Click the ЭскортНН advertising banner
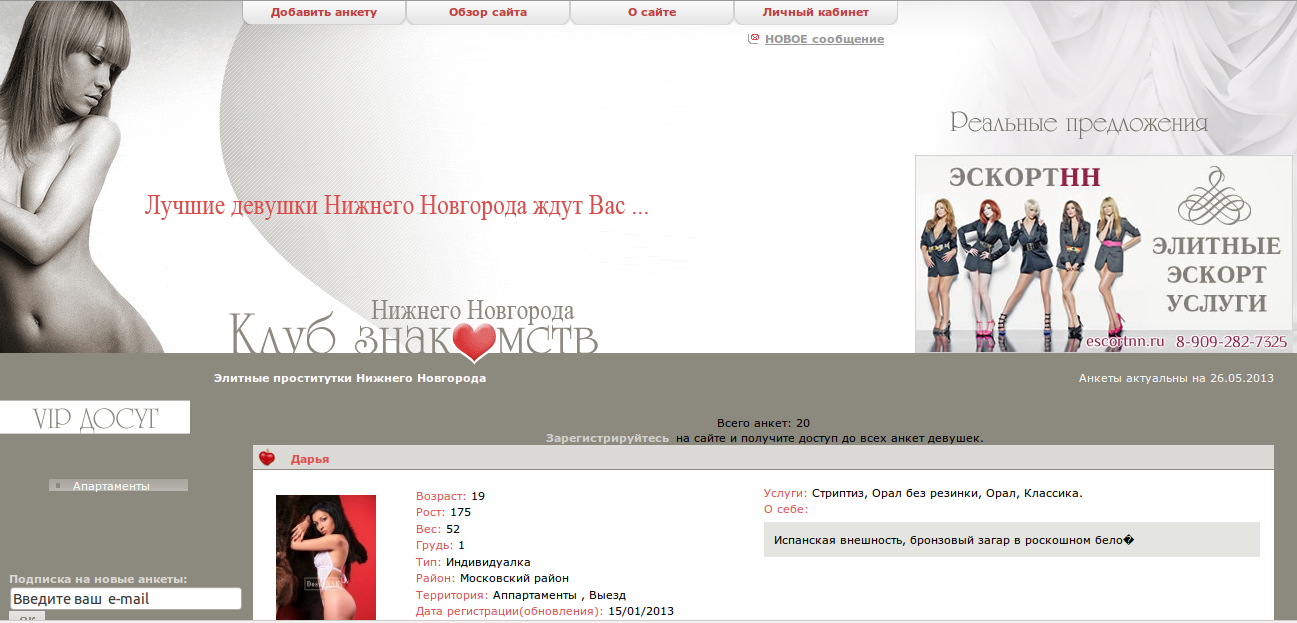The height and width of the screenshot is (623, 1297). [x=1104, y=253]
